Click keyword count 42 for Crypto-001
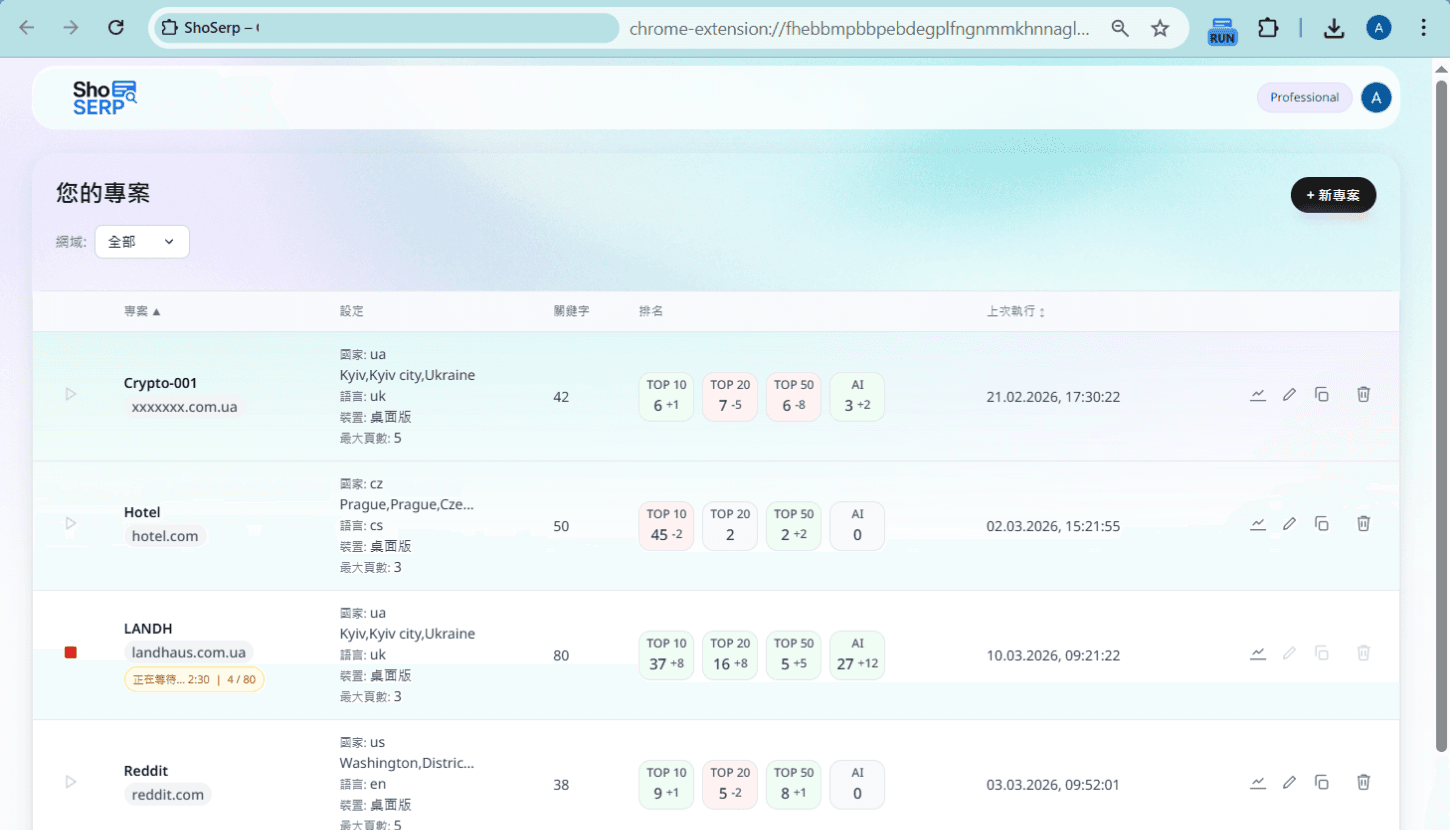 tap(561, 397)
